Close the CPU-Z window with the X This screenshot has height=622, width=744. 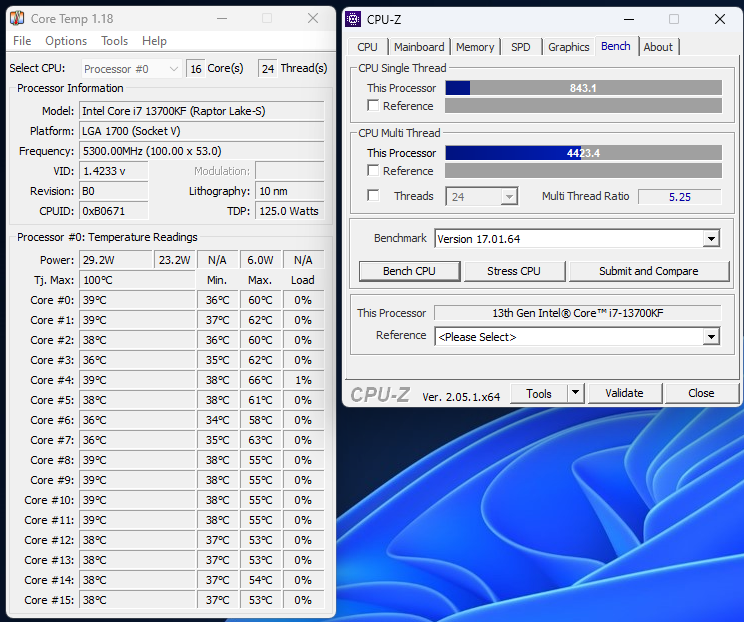[720, 19]
